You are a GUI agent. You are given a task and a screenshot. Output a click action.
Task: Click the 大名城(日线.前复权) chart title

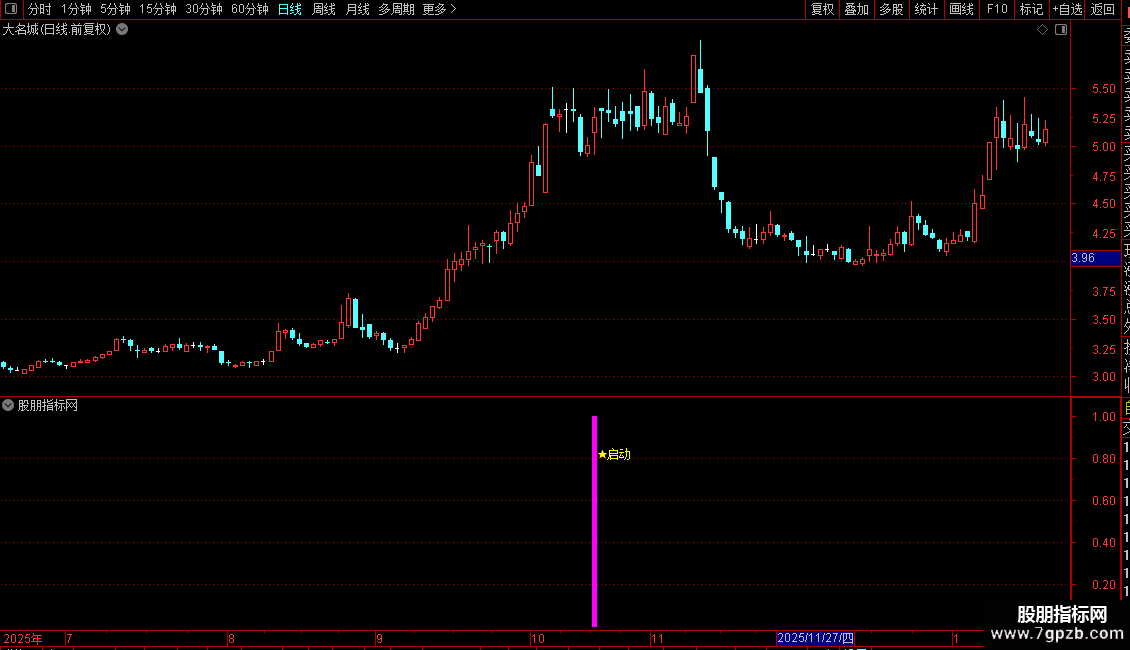pos(57,30)
